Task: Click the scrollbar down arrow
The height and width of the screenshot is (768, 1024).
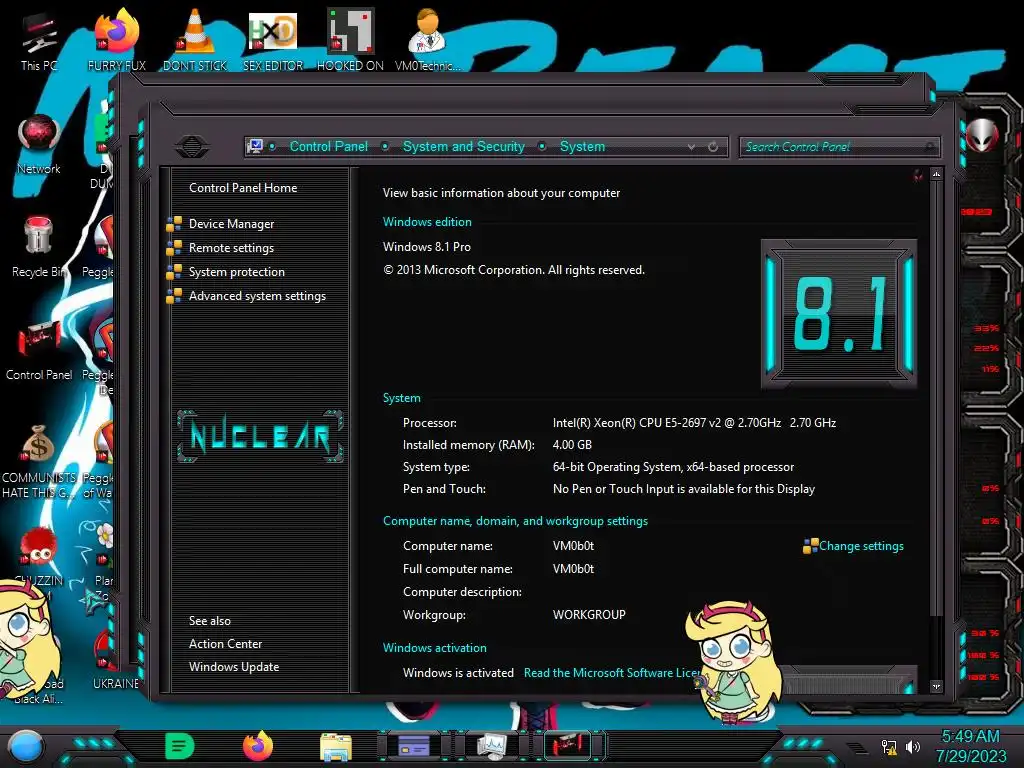Action: (x=936, y=686)
